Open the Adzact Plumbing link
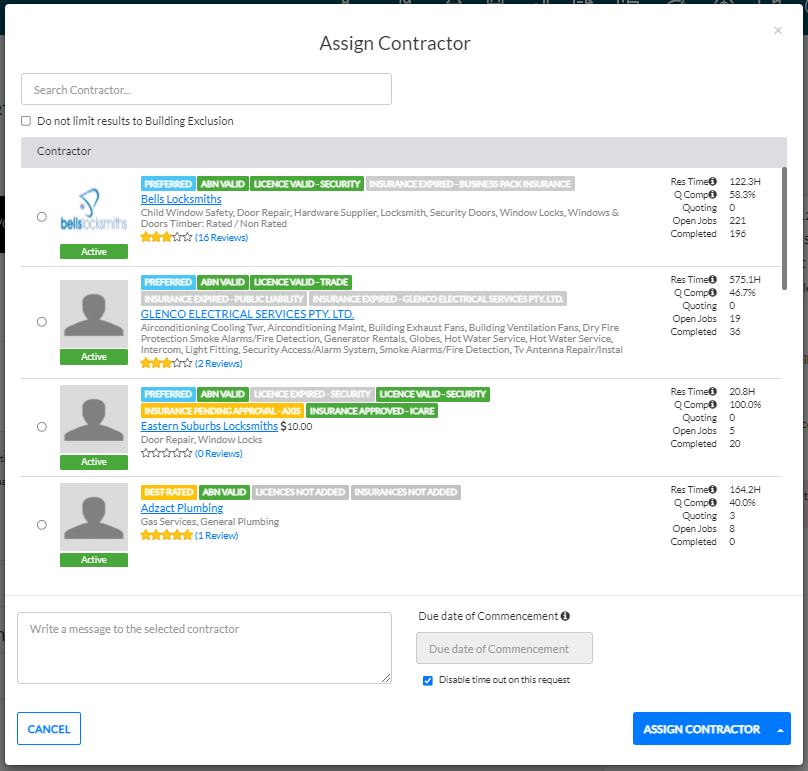Viewport: 808px width, 771px height. pos(182,508)
